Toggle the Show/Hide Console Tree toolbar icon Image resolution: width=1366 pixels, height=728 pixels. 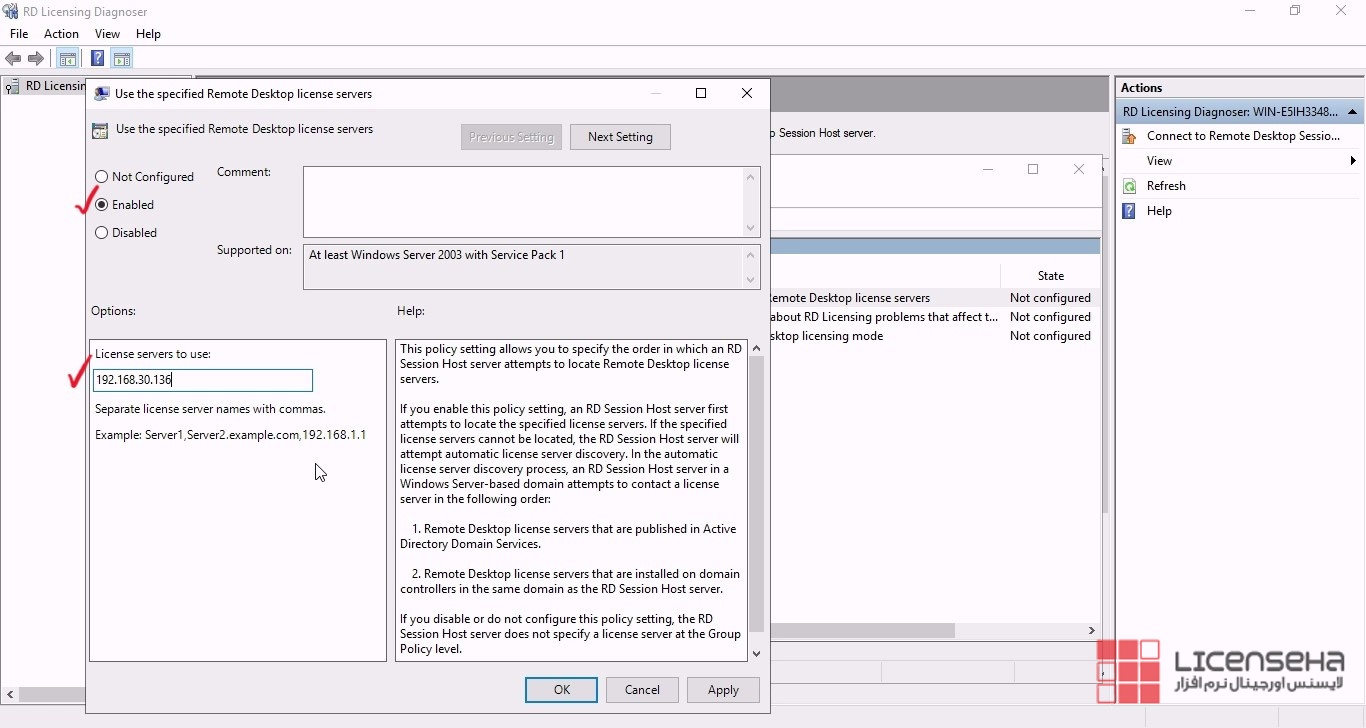click(x=67, y=59)
